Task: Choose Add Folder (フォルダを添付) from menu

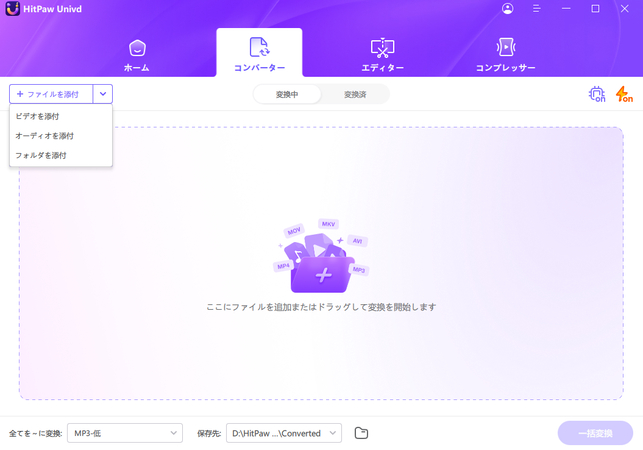Action: (x=61, y=155)
